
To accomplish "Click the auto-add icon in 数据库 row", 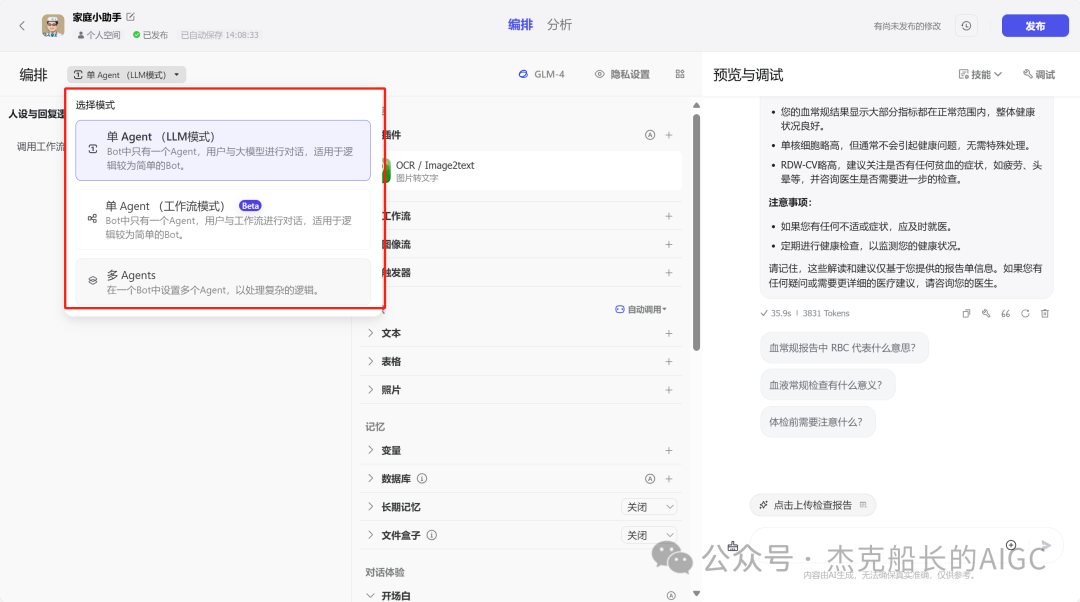I will pyautogui.click(x=650, y=479).
